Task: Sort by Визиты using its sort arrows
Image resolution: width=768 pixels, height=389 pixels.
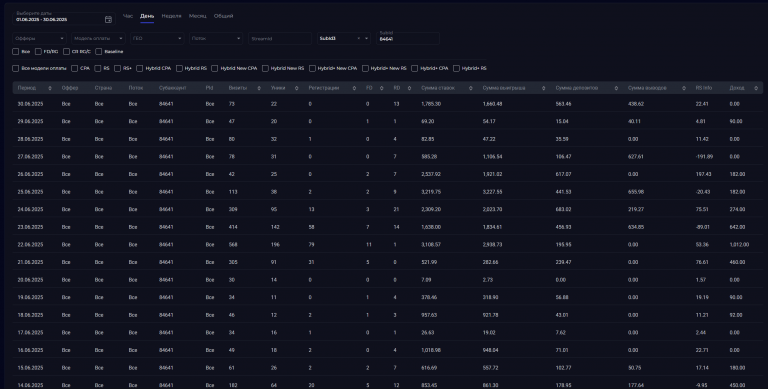Action: (259, 88)
